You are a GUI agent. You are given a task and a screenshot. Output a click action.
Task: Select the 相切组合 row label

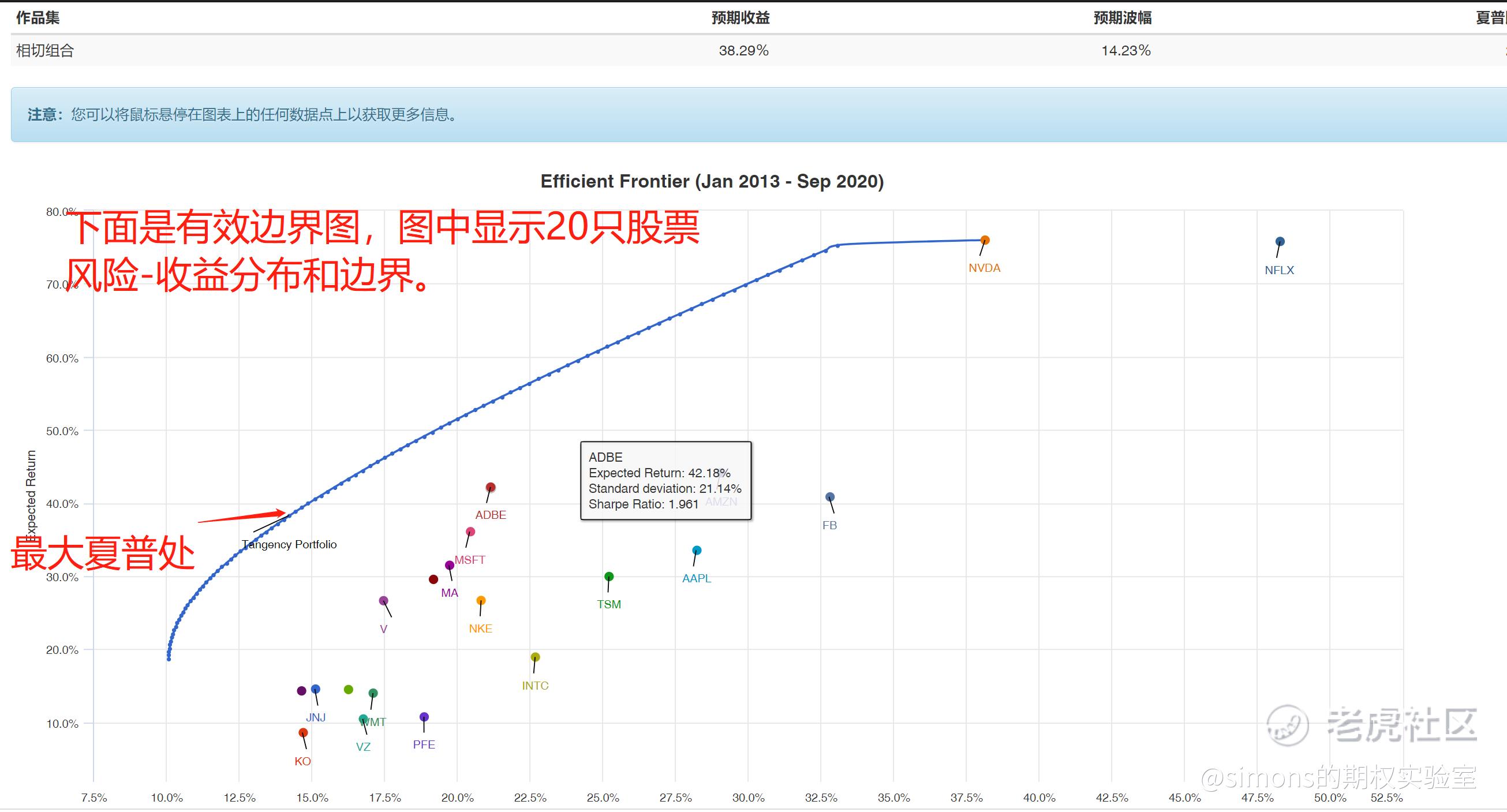45,50
